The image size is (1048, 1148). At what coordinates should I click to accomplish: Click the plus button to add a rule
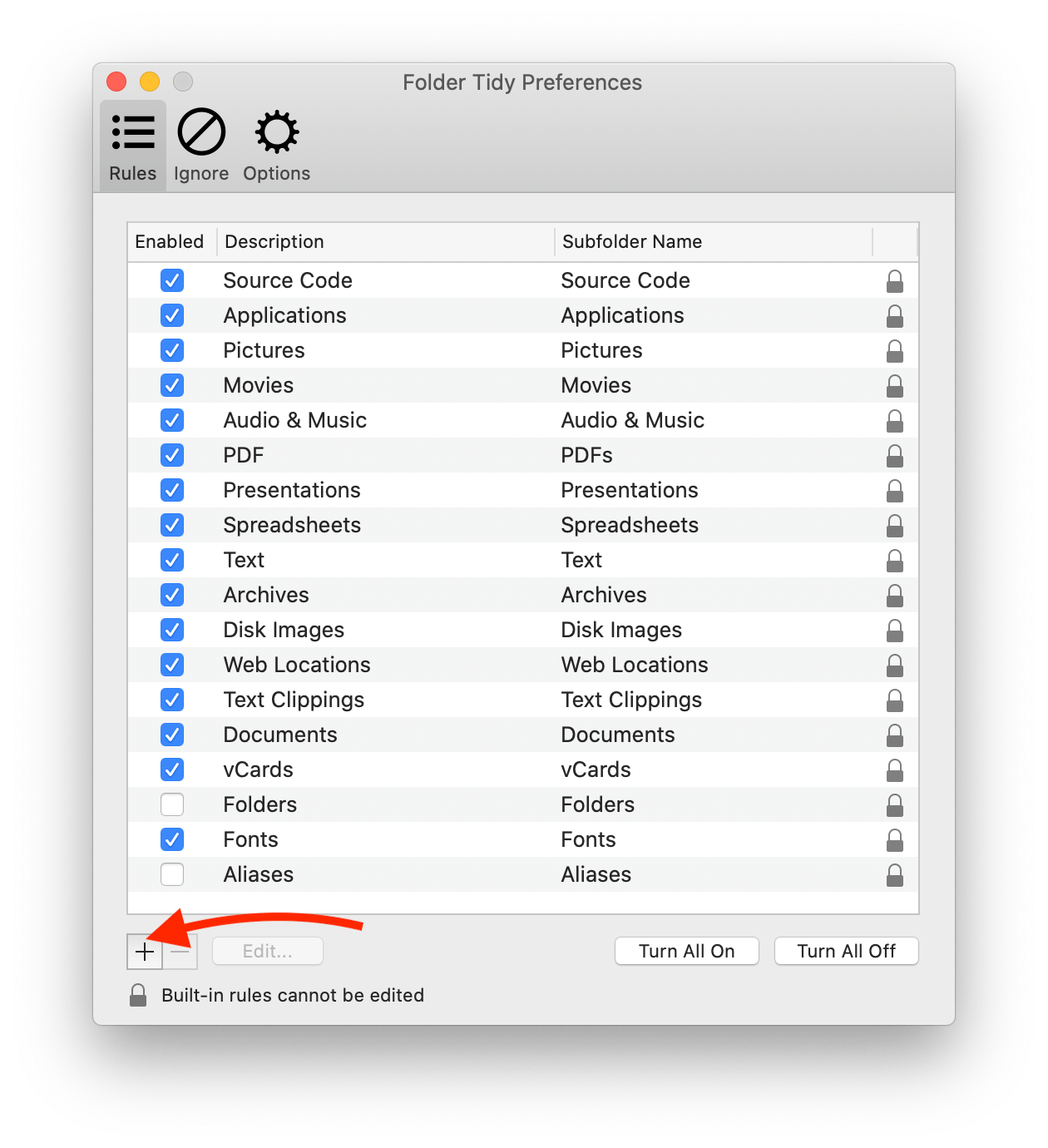pyautogui.click(x=145, y=952)
